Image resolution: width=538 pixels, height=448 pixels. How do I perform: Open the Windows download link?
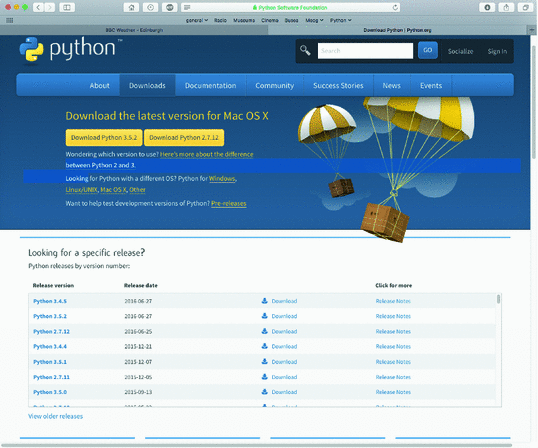(x=222, y=178)
